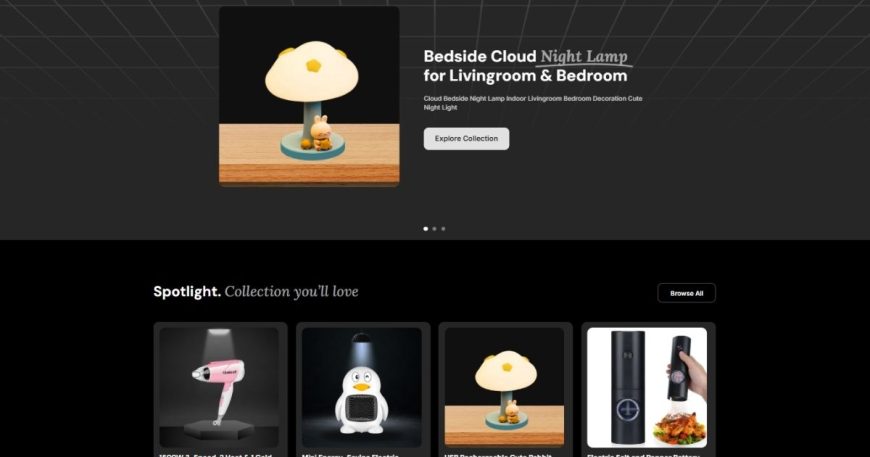Click the rabbit figurine in the hero image
This screenshot has width=870, height=457.
point(321,133)
